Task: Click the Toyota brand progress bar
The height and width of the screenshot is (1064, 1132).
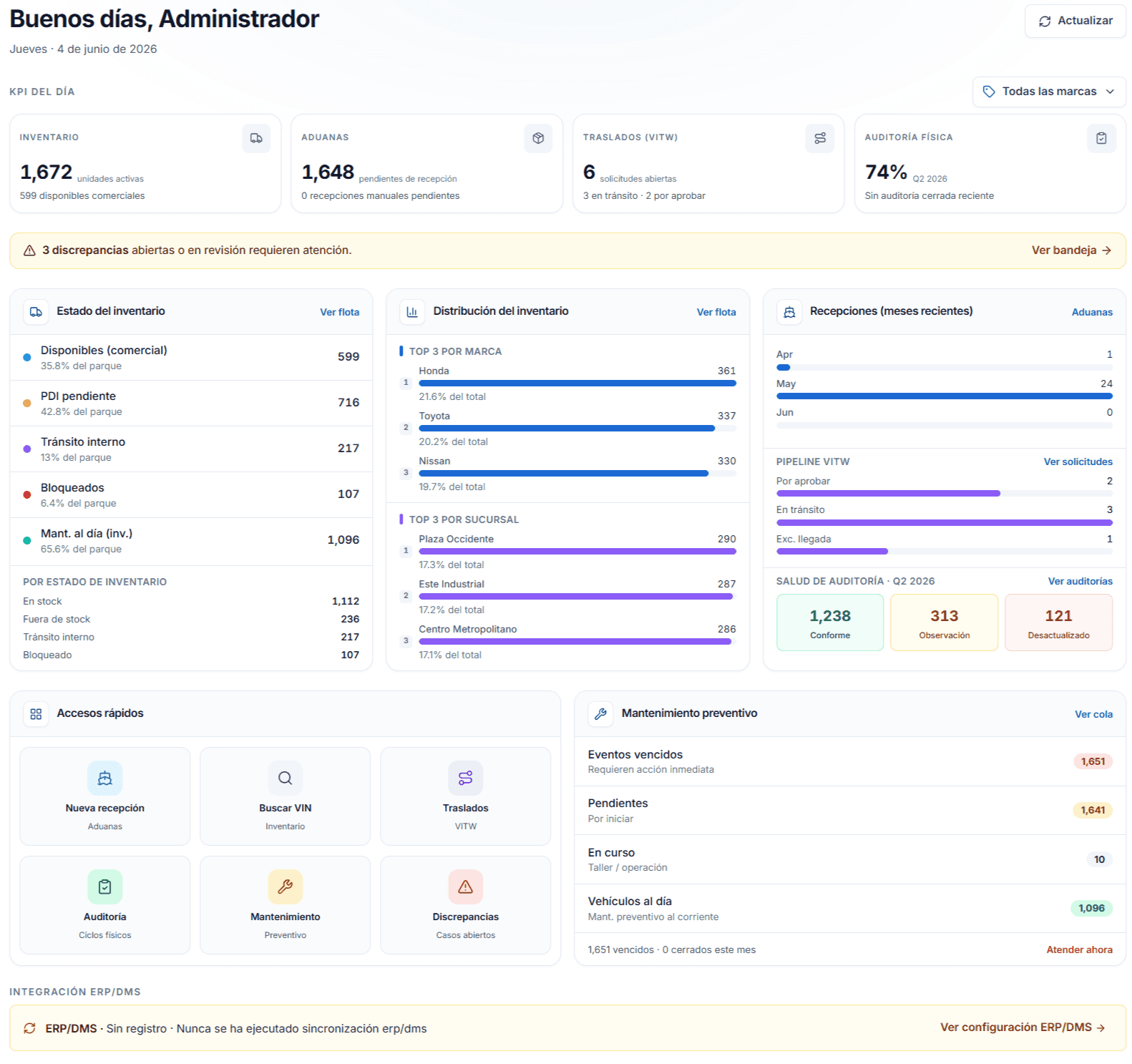Action: [x=577, y=429]
